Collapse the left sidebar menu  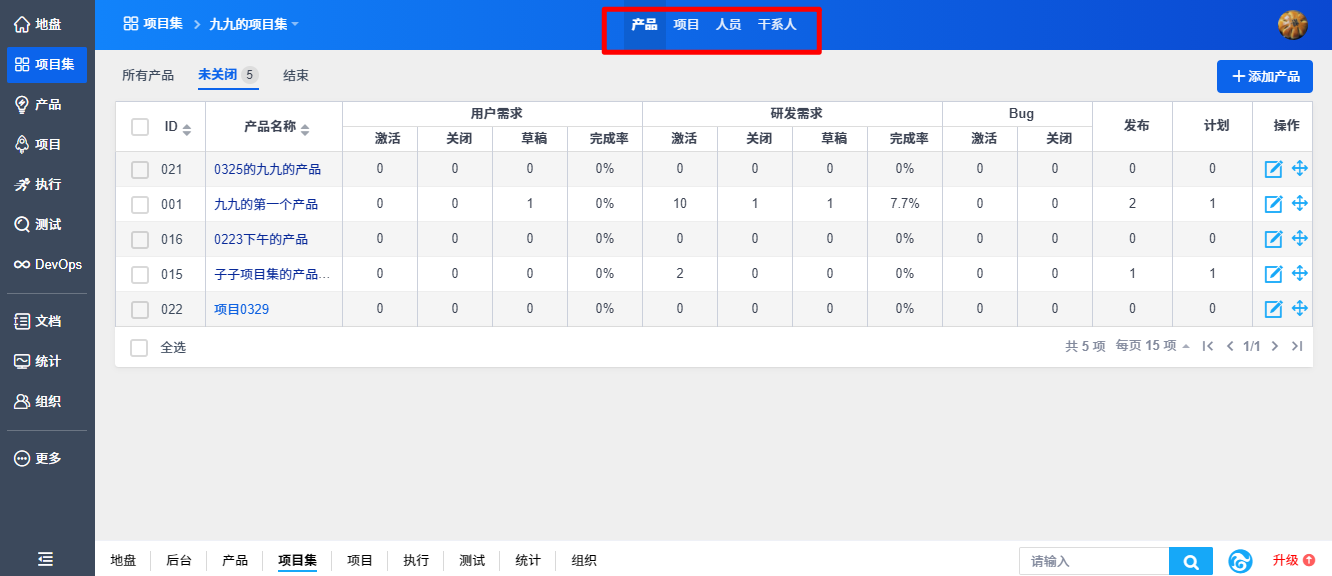[x=46, y=559]
